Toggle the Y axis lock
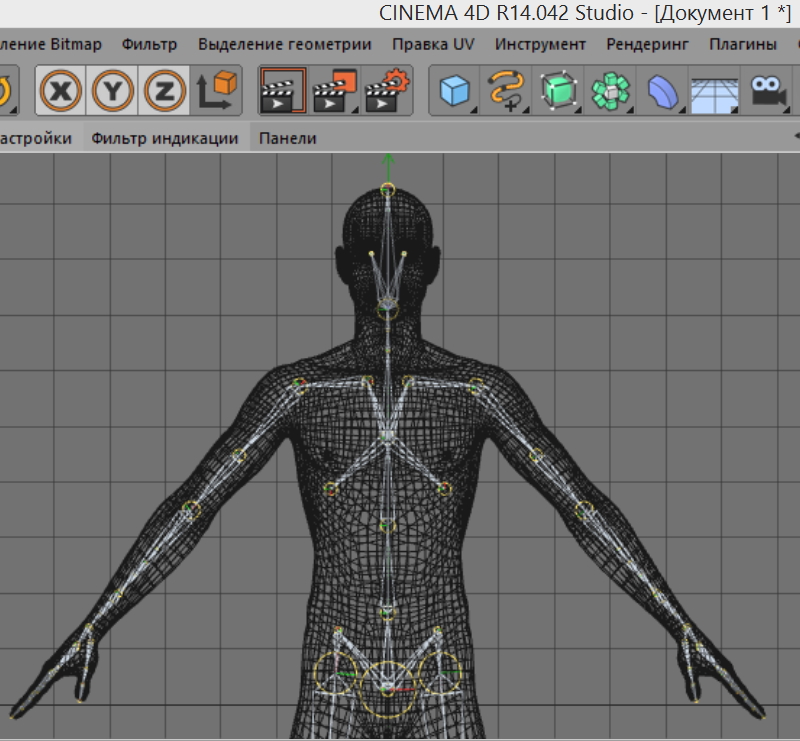This screenshot has height=741, width=800. coord(113,91)
